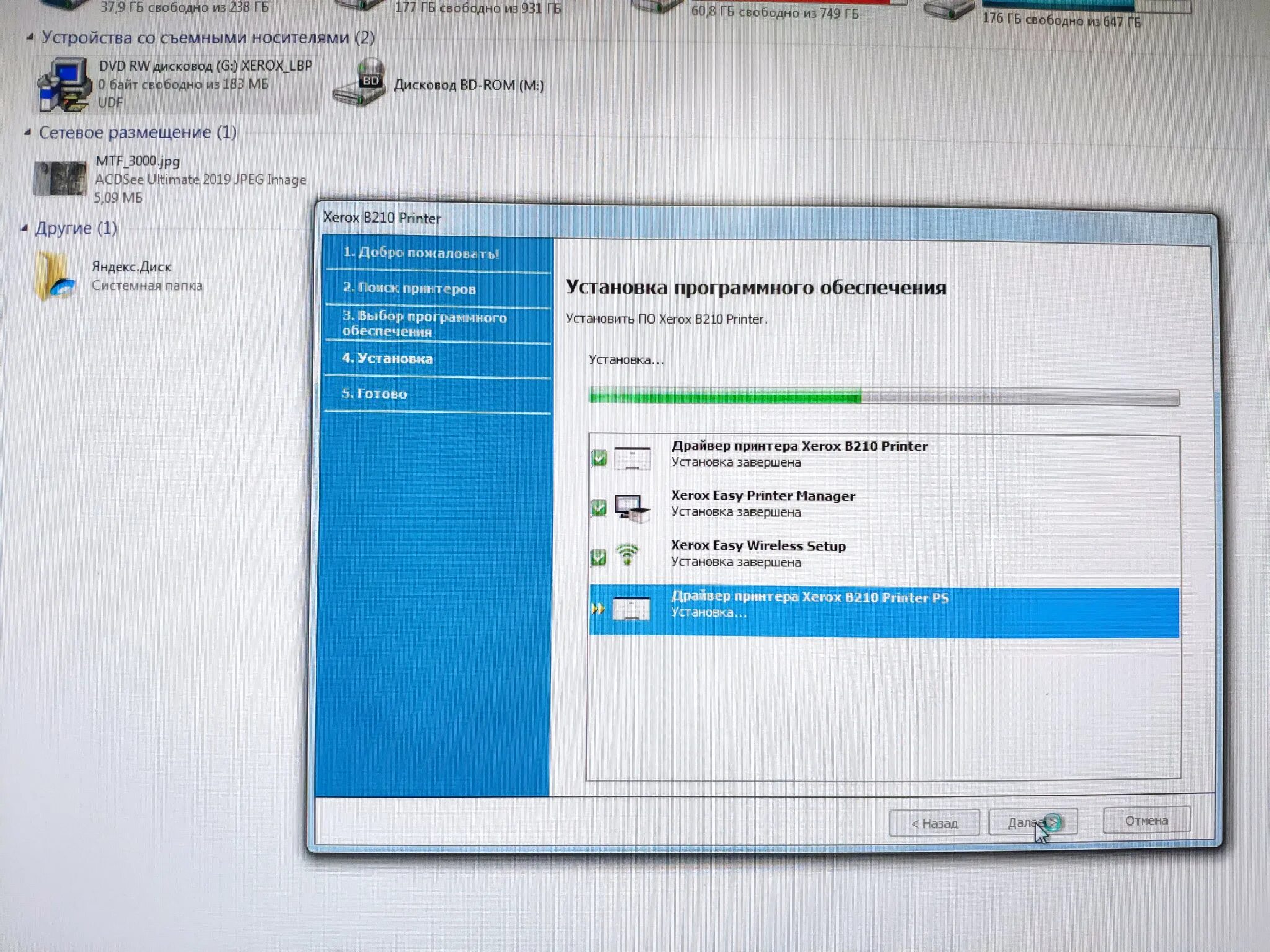Click the green installation progress bar
The height and width of the screenshot is (952, 1270).
(884, 396)
